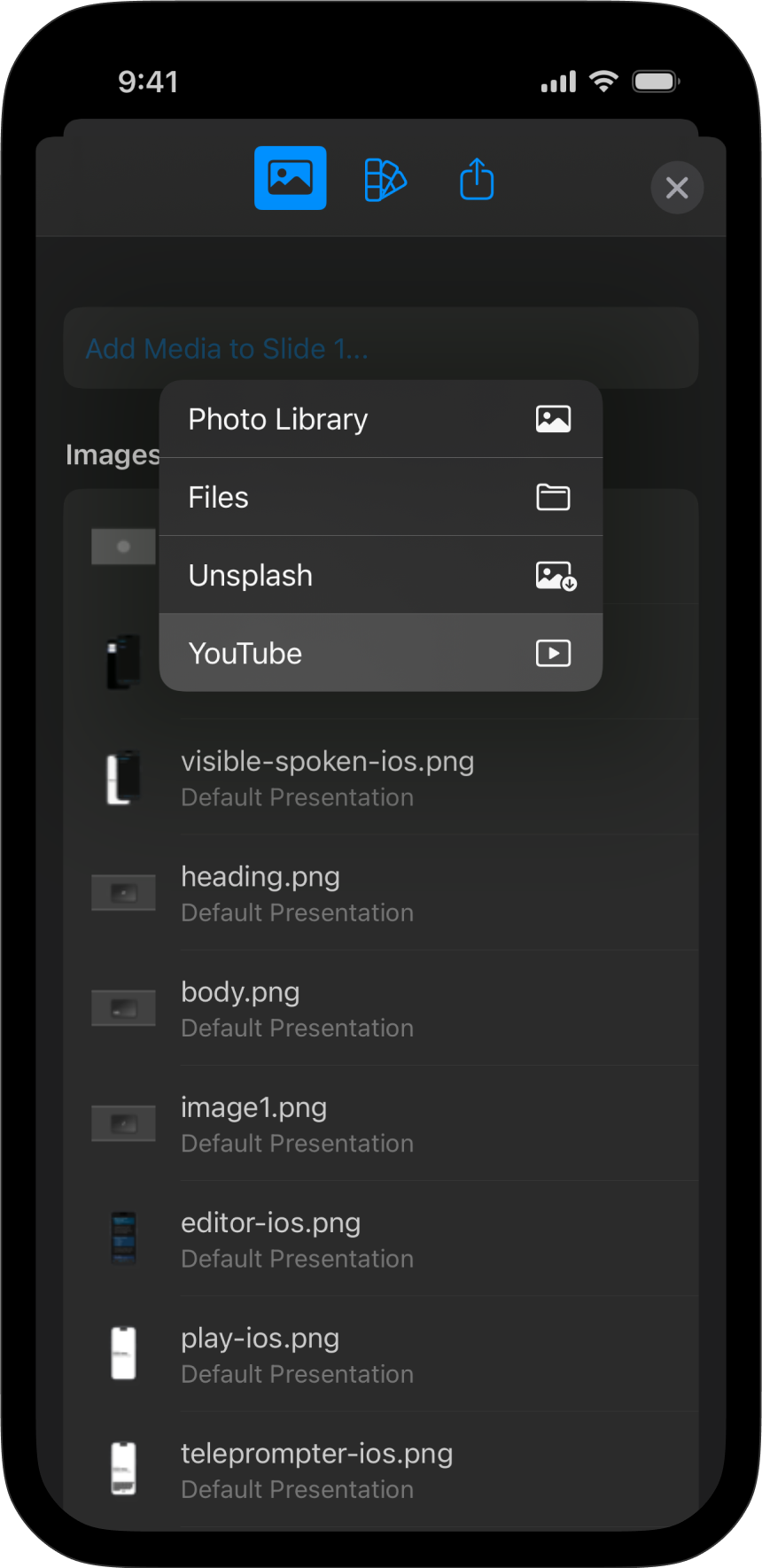Image resolution: width=762 pixels, height=1568 pixels.
Task: Tap the YouTube play icon
Action: [x=554, y=653]
